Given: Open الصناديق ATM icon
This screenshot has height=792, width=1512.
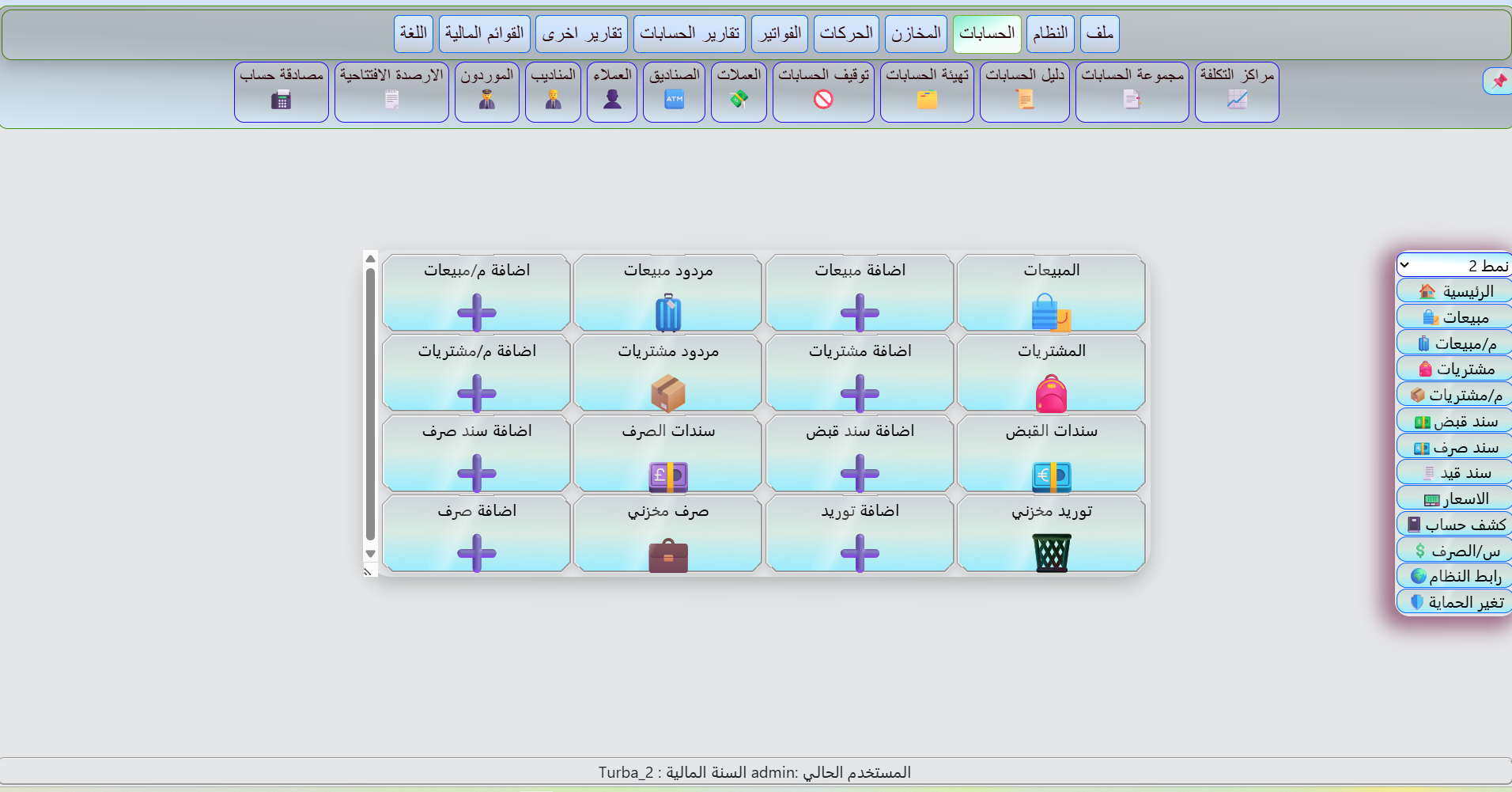Looking at the screenshot, I should pos(674,93).
